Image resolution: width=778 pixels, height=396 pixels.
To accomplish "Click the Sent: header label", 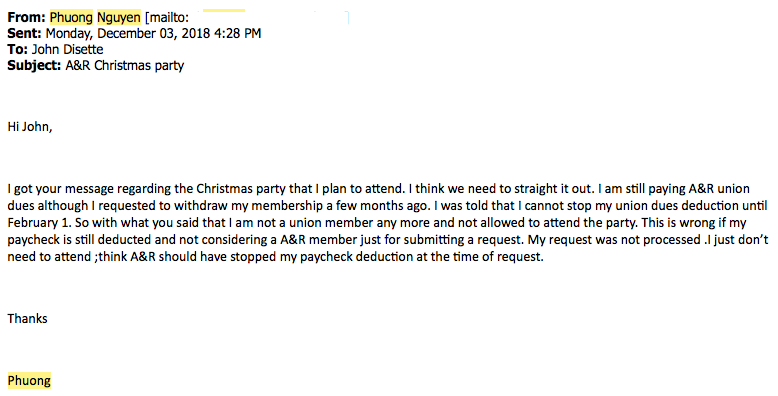I will [24, 34].
